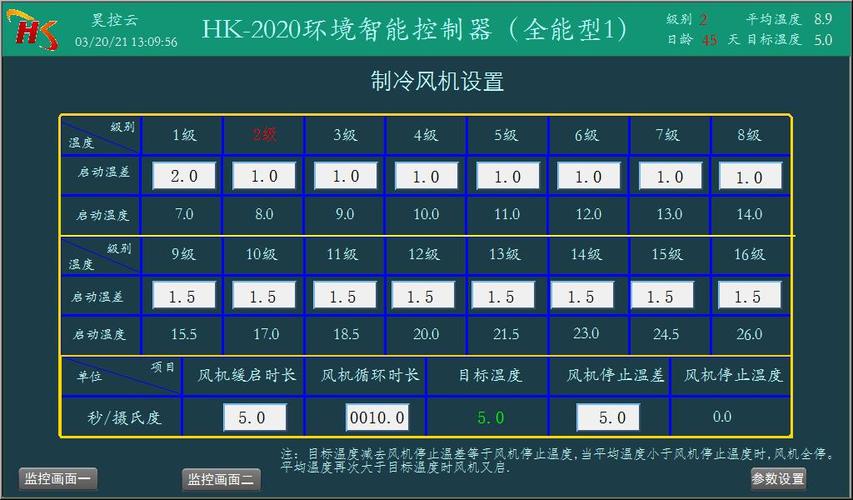The image size is (853, 500).
Task: Edit 风机停止温差 value field
Action: [x=608, y=417]
